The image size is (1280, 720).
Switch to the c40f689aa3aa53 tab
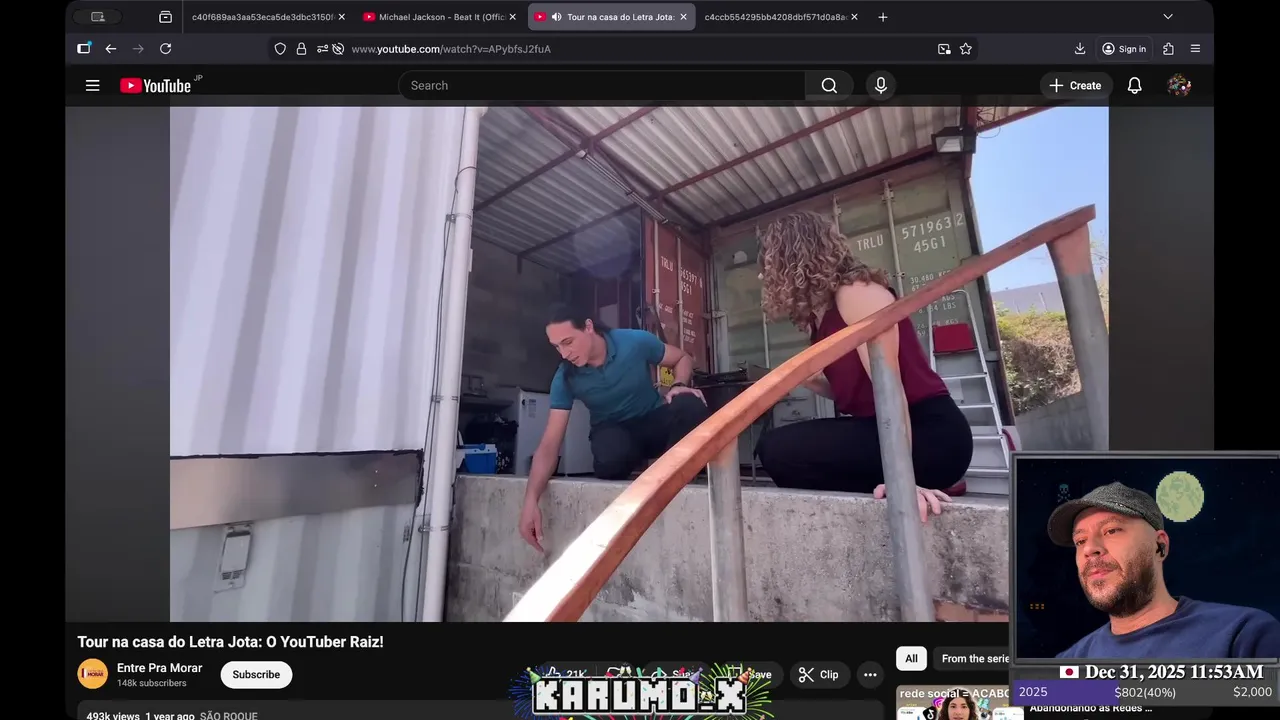(261, 17)
